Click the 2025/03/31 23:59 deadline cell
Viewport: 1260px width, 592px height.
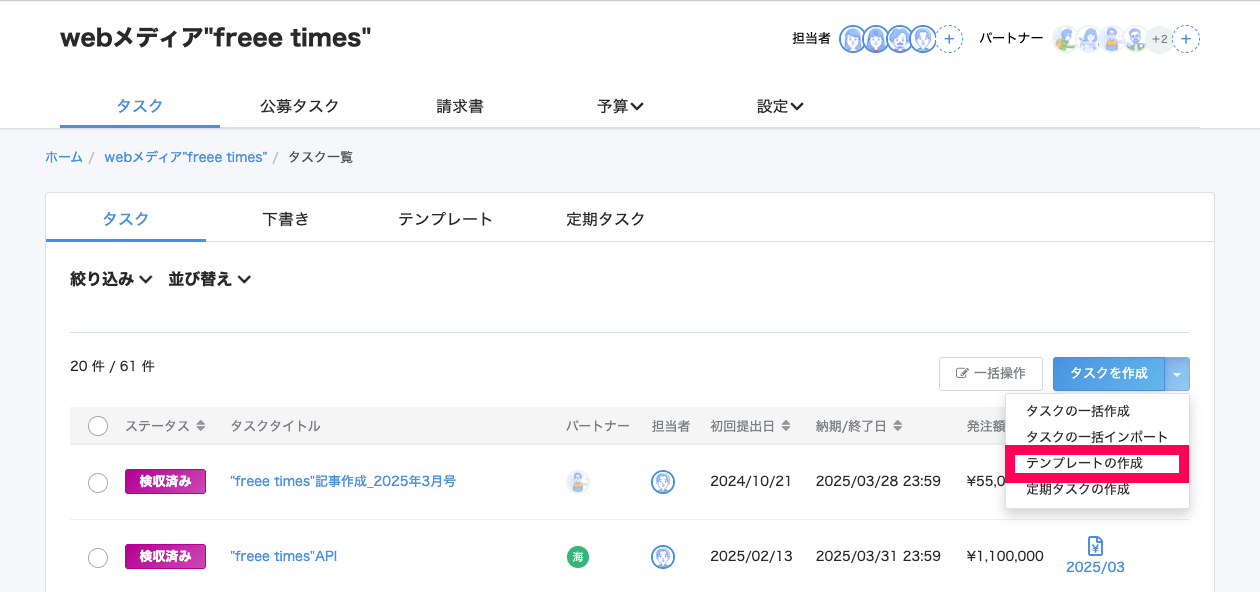pyautogui.click(x=878, y=557)
